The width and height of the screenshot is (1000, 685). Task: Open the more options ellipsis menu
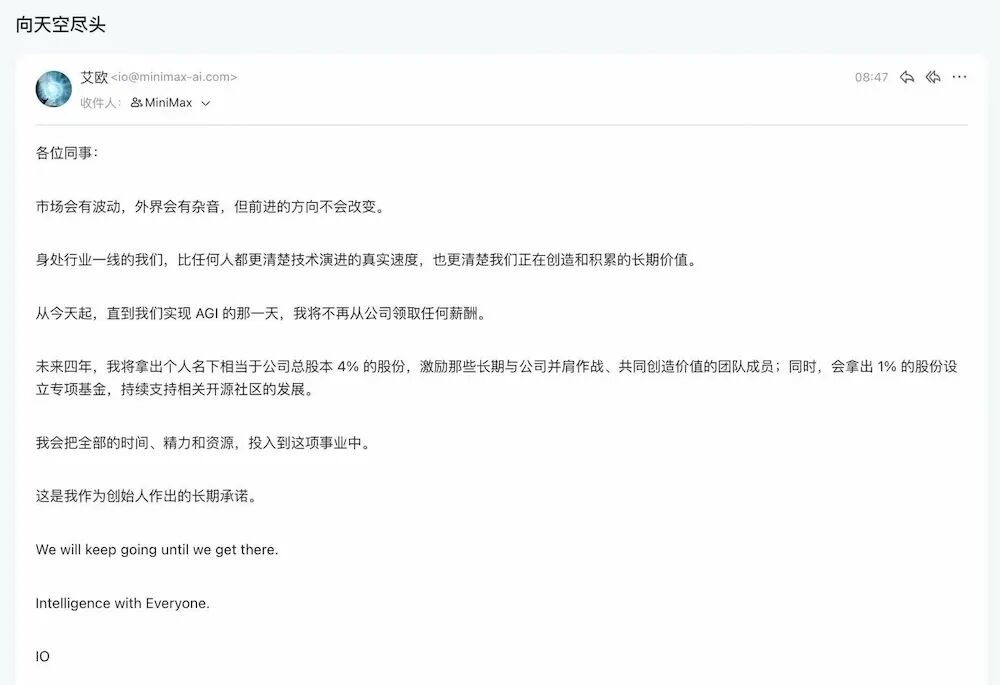(x=959, y=77)
